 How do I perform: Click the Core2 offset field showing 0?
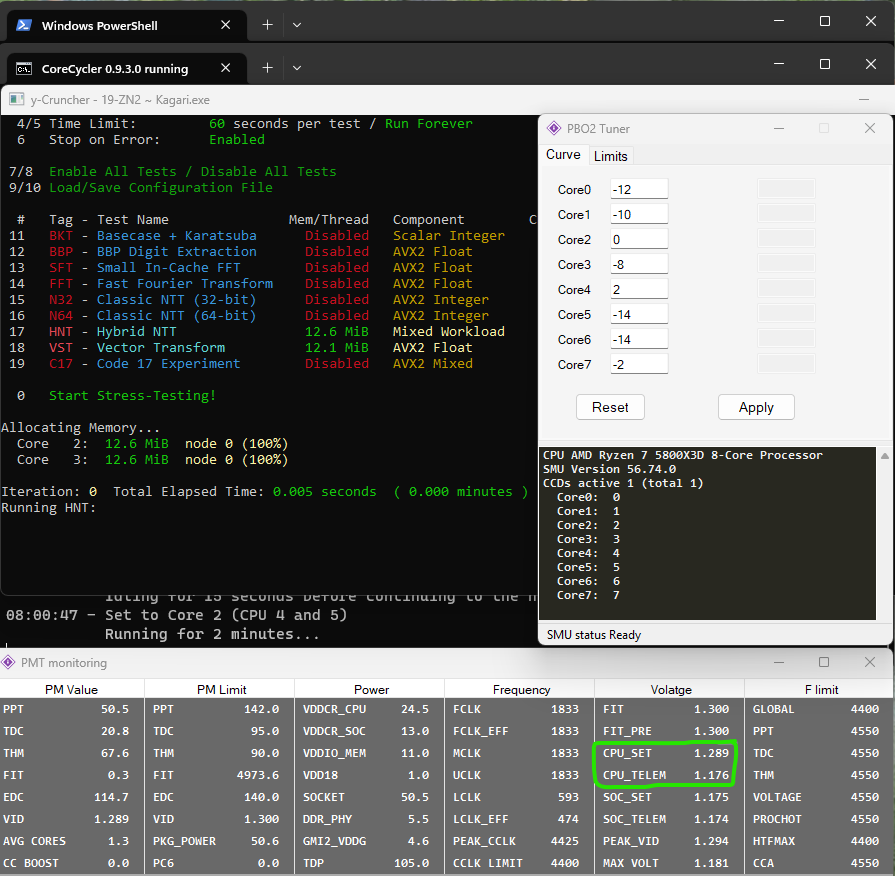point(639,240)
